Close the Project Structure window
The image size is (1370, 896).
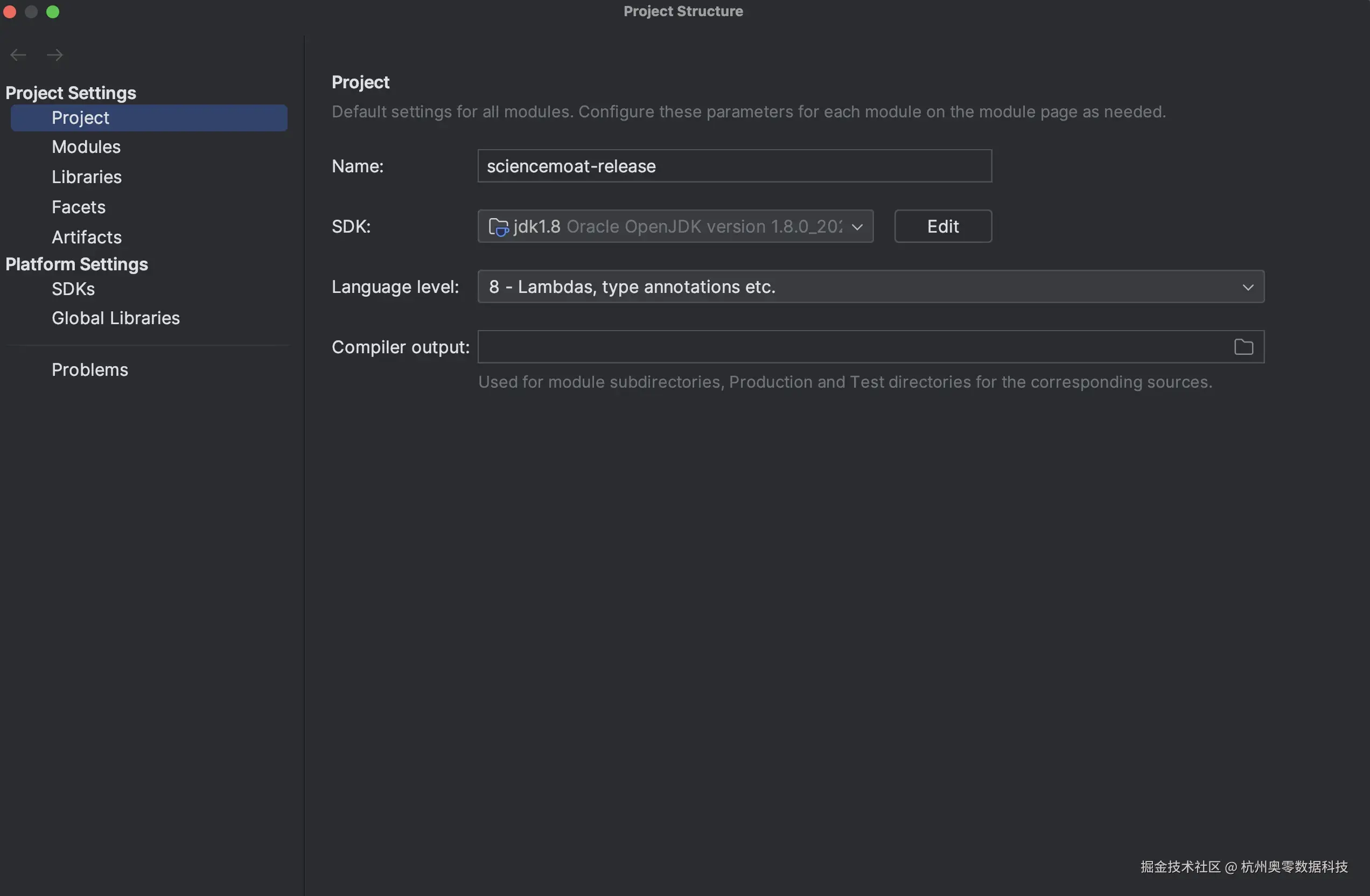click(x=10, y=11)
